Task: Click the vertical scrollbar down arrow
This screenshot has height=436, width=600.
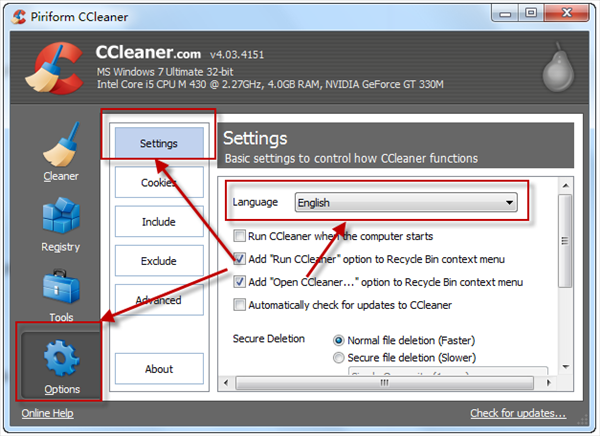Action: 566,367
